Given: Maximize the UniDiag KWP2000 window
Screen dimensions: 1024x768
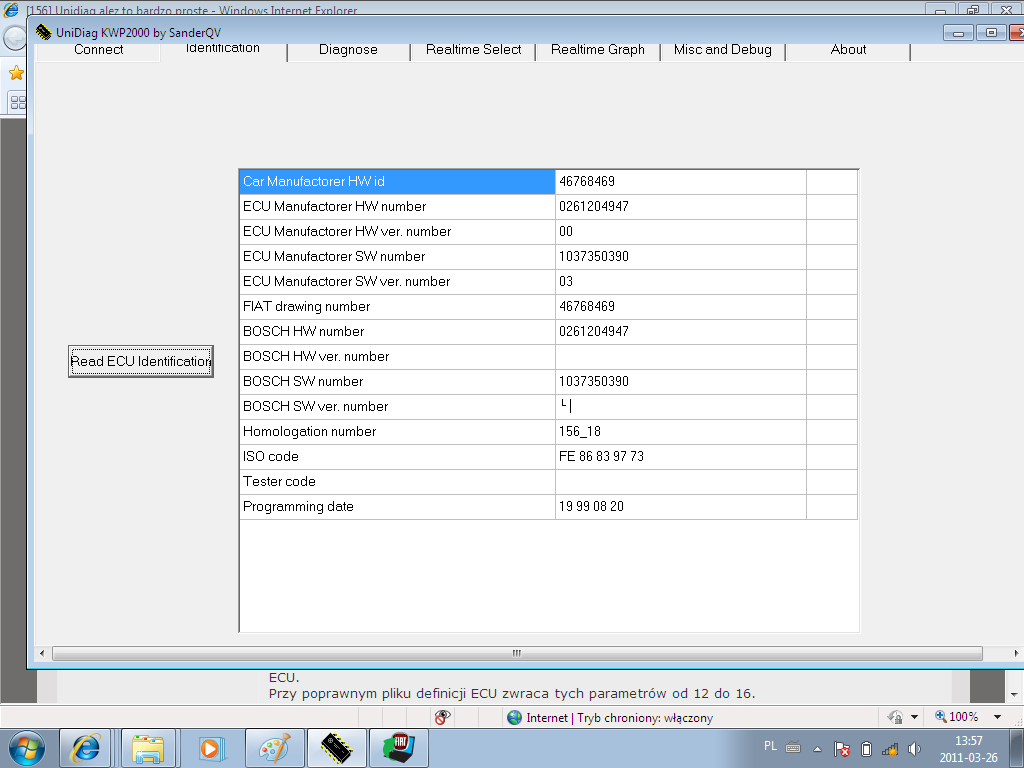Looking at the screenshot, I should (x=991, y=33).
